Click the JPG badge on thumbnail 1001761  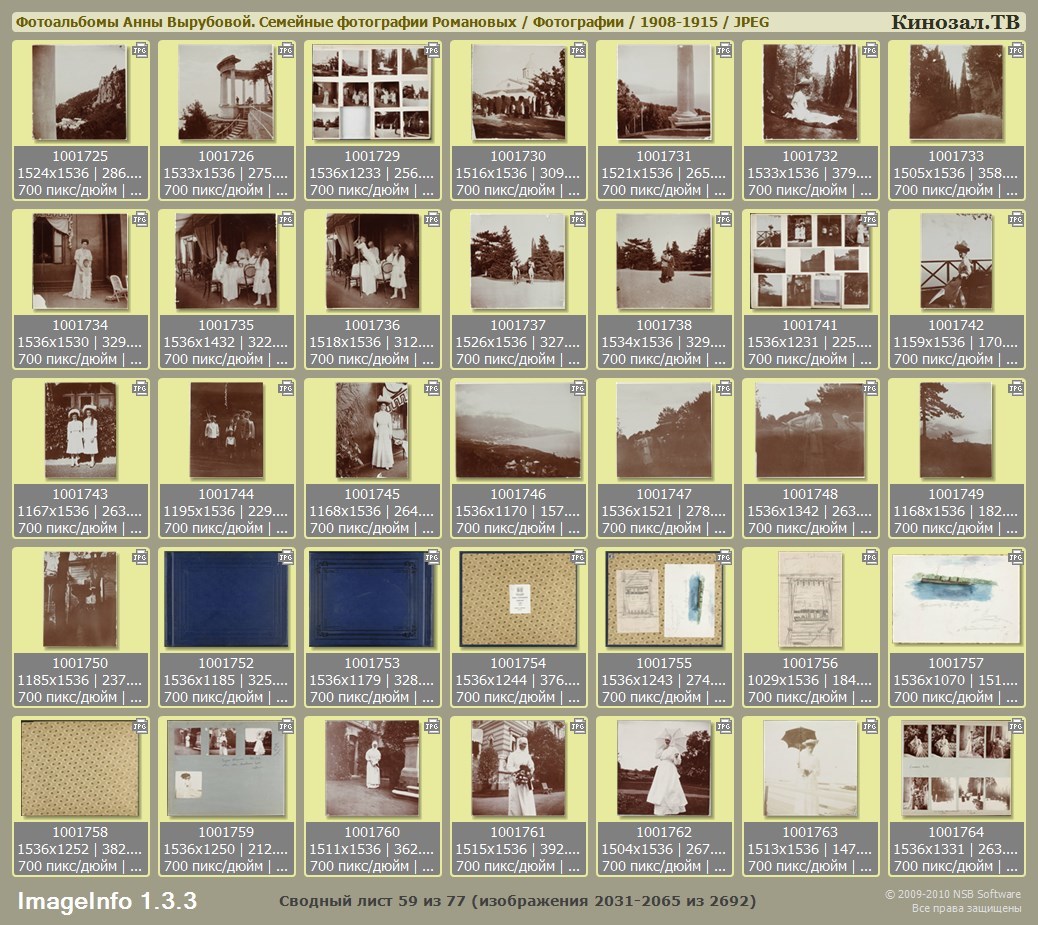pyautogui.click(x=578, y=726)
